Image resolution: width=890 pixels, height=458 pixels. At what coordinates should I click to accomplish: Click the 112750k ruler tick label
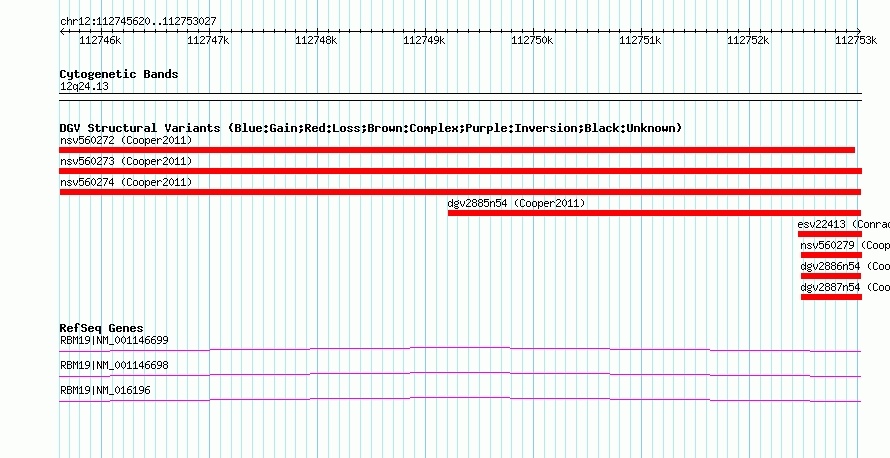[532, 40]
